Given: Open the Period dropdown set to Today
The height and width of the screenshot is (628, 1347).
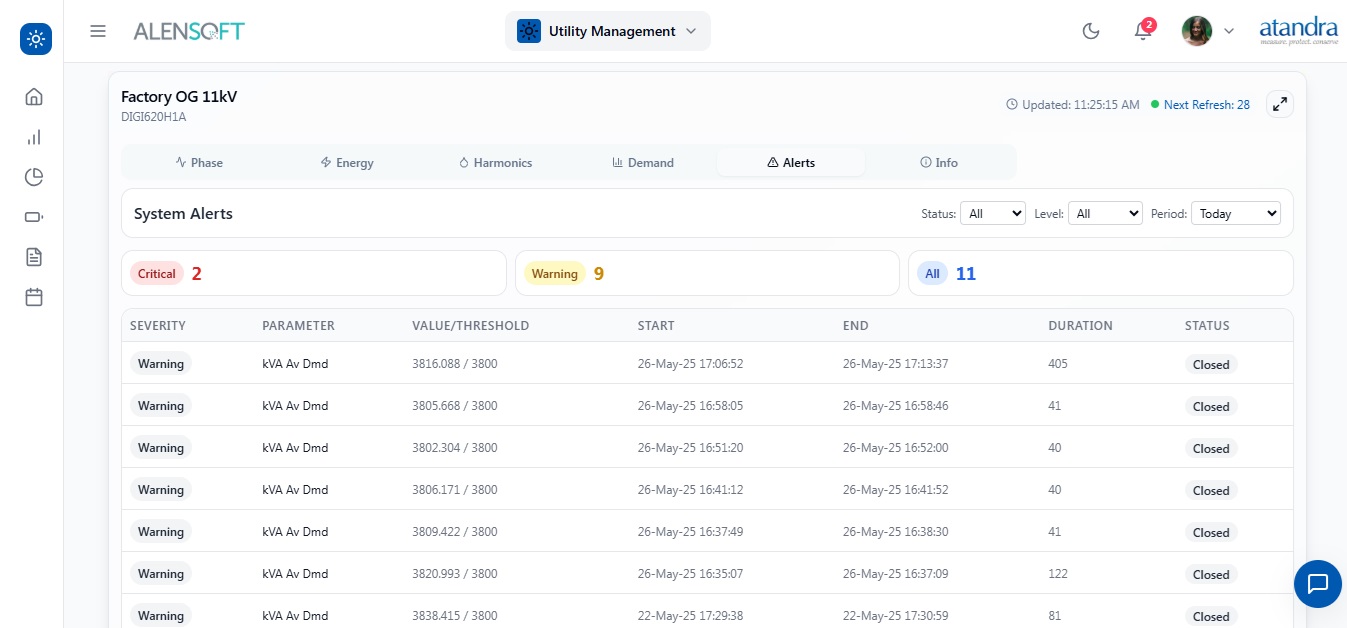Looking at the screenshot, I should click(x=1235, y=213).
